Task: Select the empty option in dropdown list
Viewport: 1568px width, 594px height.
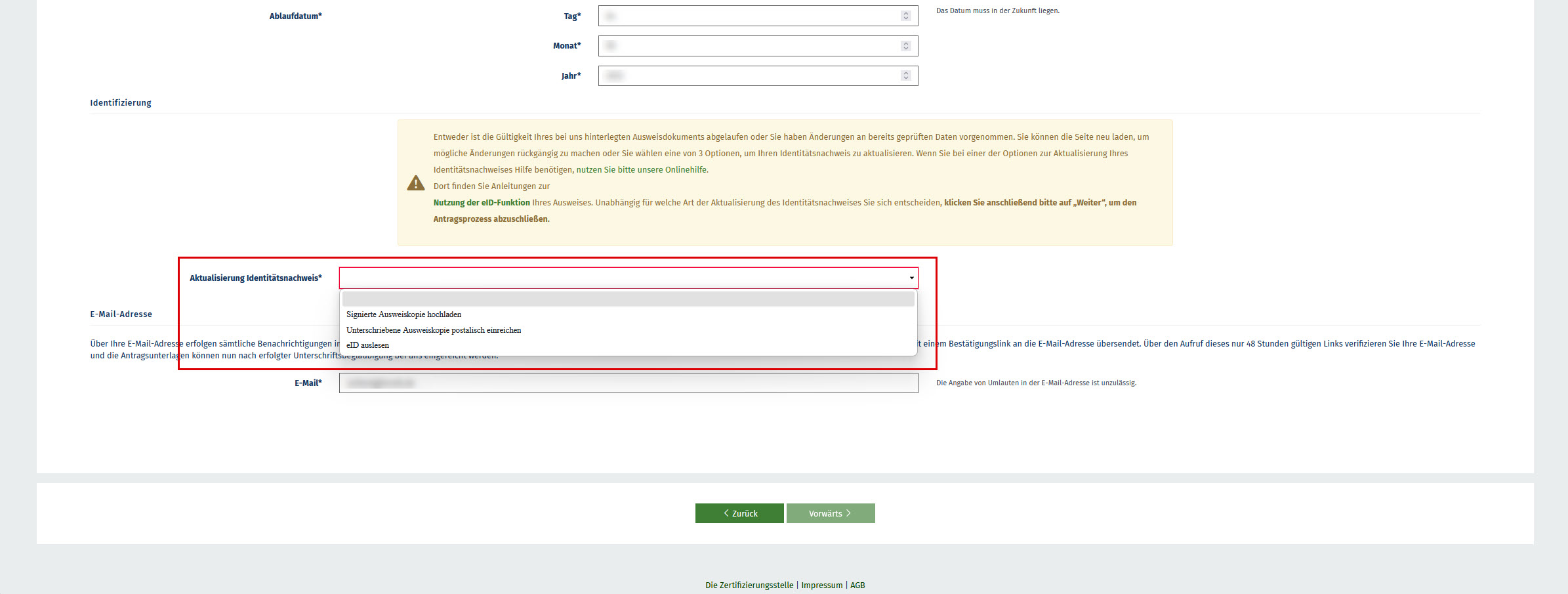Action: (628, 299)
